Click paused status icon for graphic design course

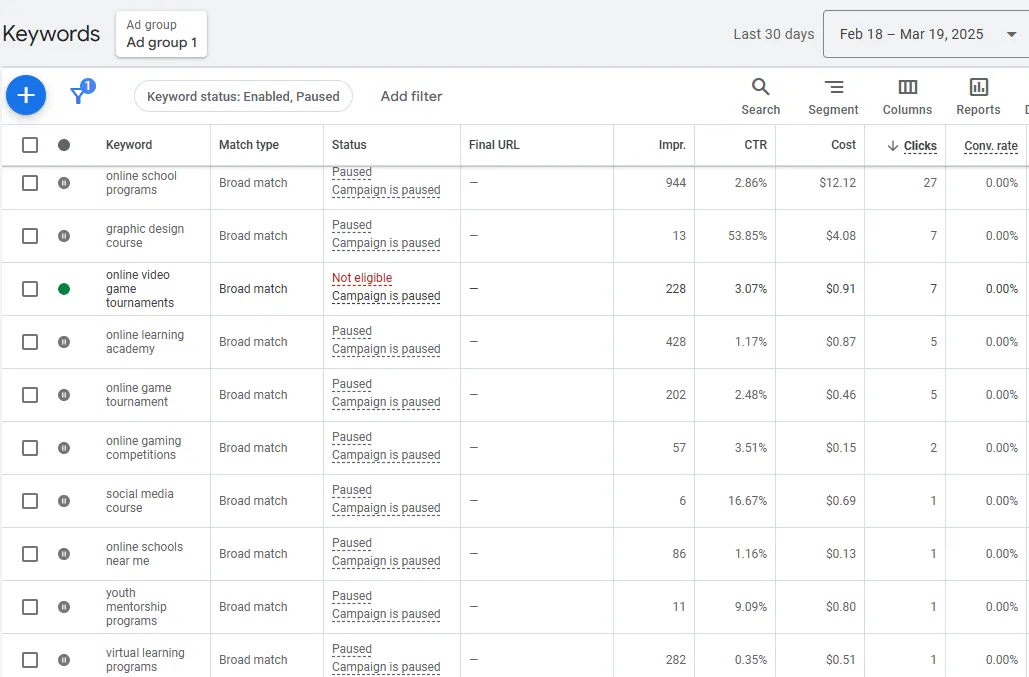click(x=64, y=236)
